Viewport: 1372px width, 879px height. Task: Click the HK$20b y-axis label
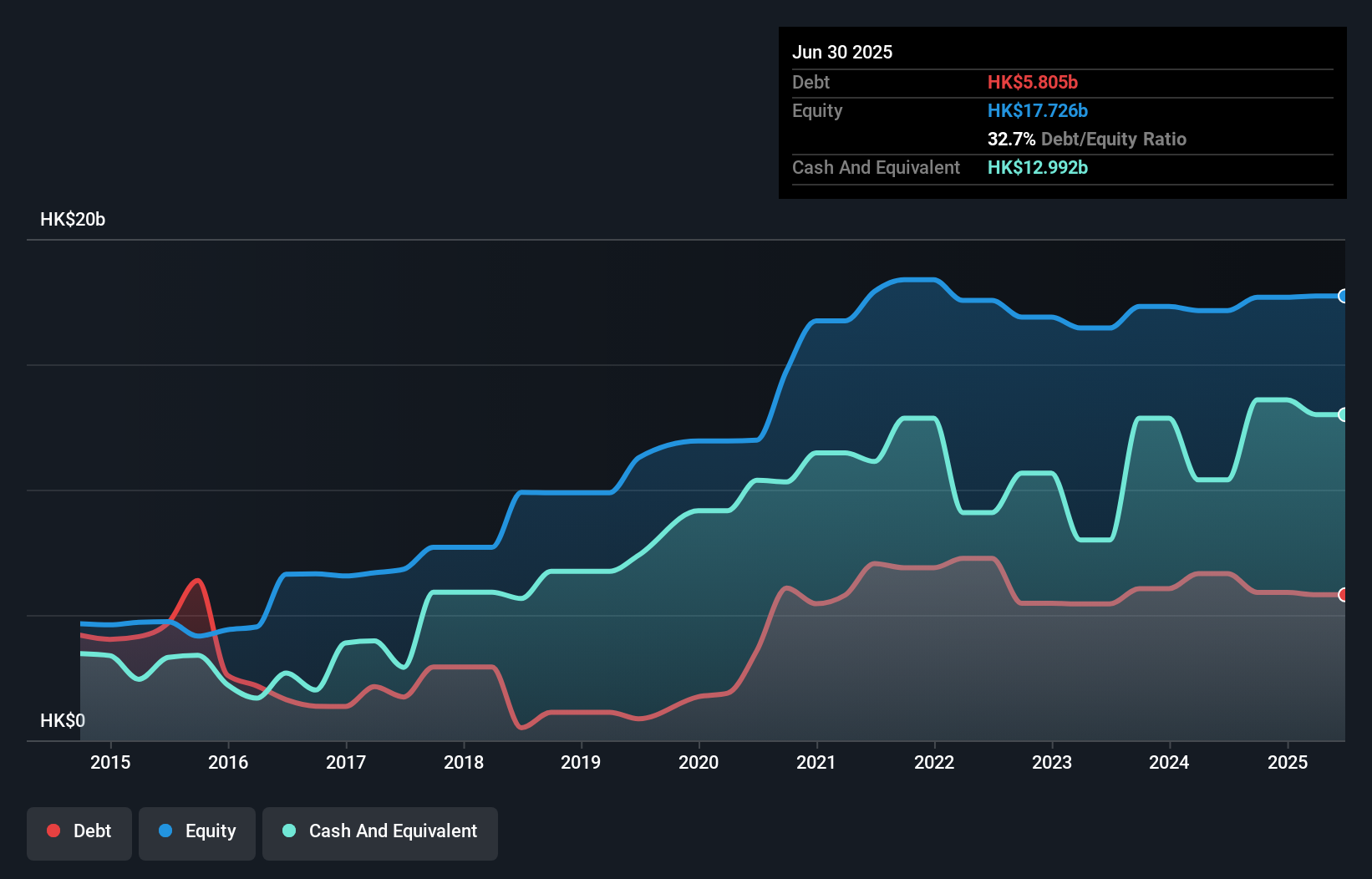pyautogui.click(x=73, y=220)
